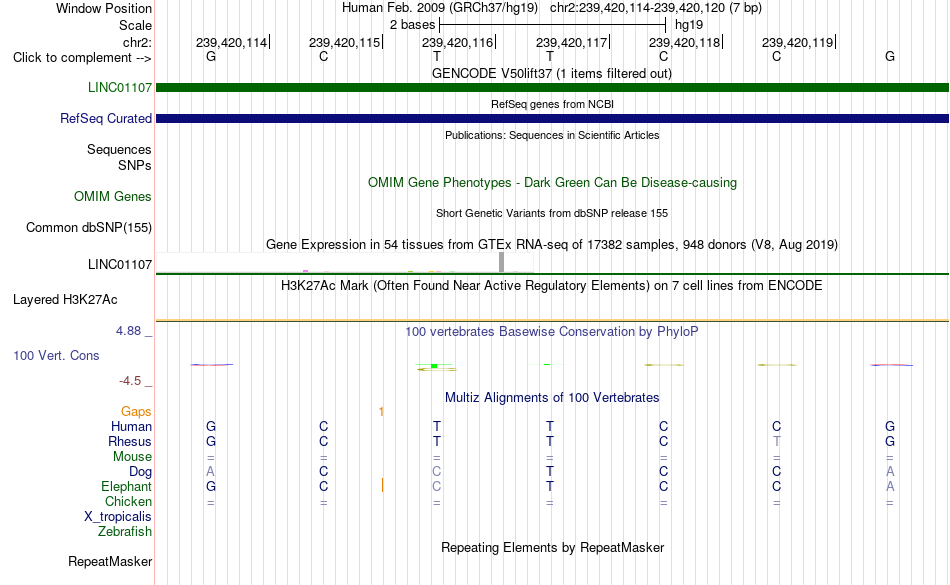Click the Human alignment row label

coord(131,427)
